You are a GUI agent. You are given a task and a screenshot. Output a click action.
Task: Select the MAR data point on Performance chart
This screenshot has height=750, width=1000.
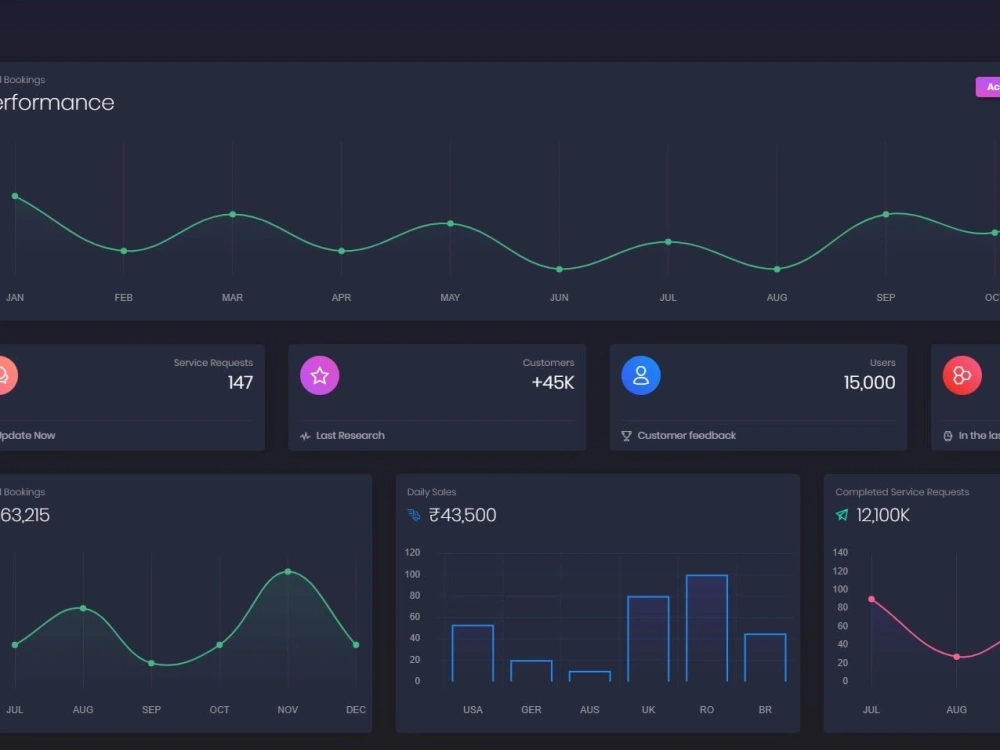click(x=233, y=214)
